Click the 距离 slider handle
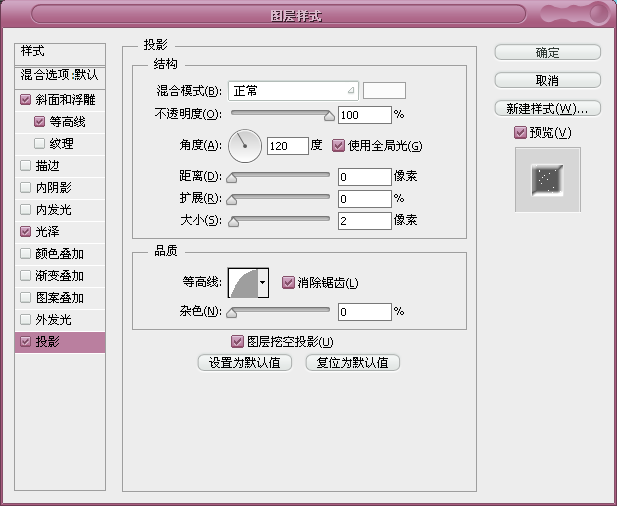 [232, 178]
